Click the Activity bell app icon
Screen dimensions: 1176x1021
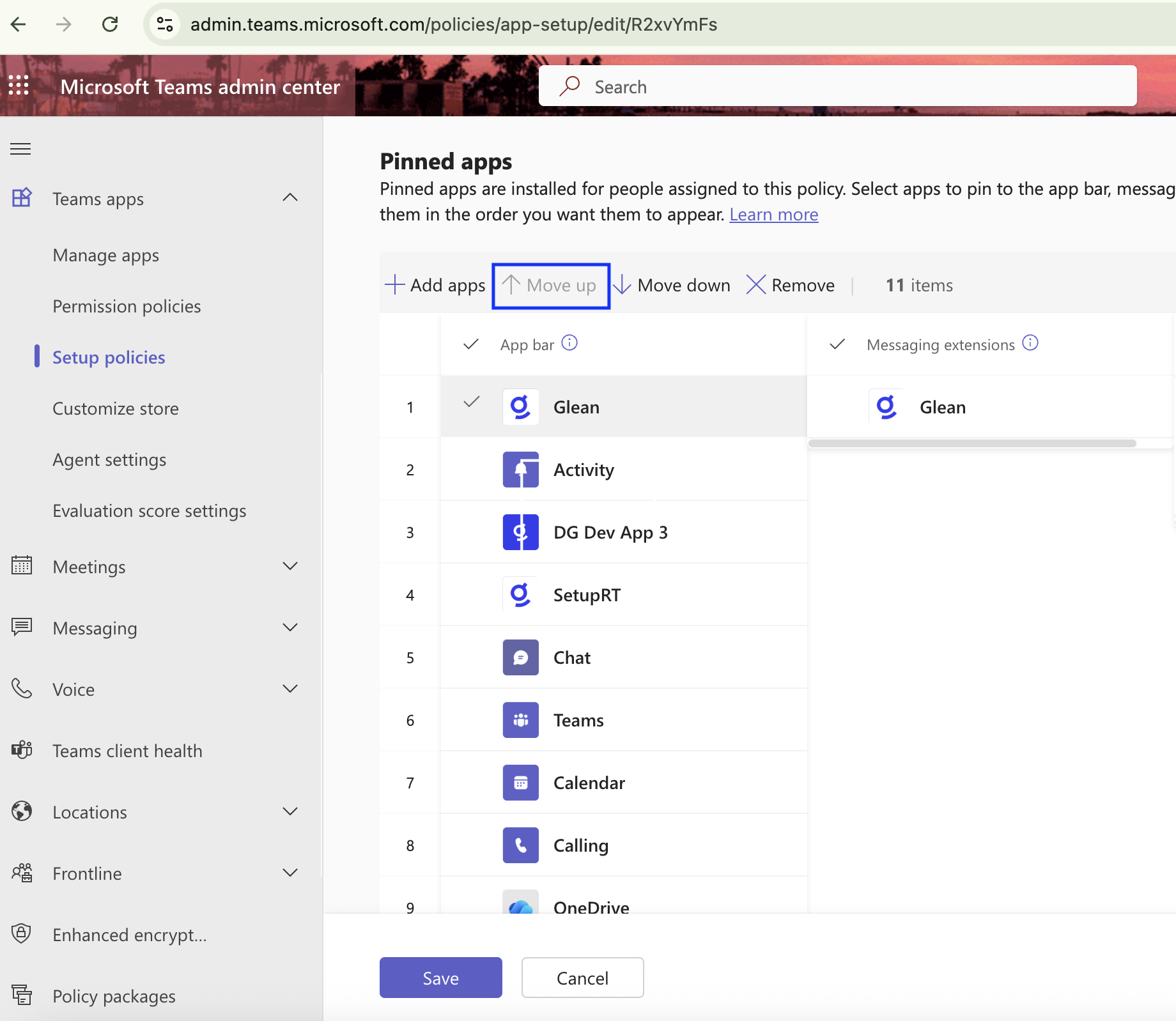click(520, 470)
